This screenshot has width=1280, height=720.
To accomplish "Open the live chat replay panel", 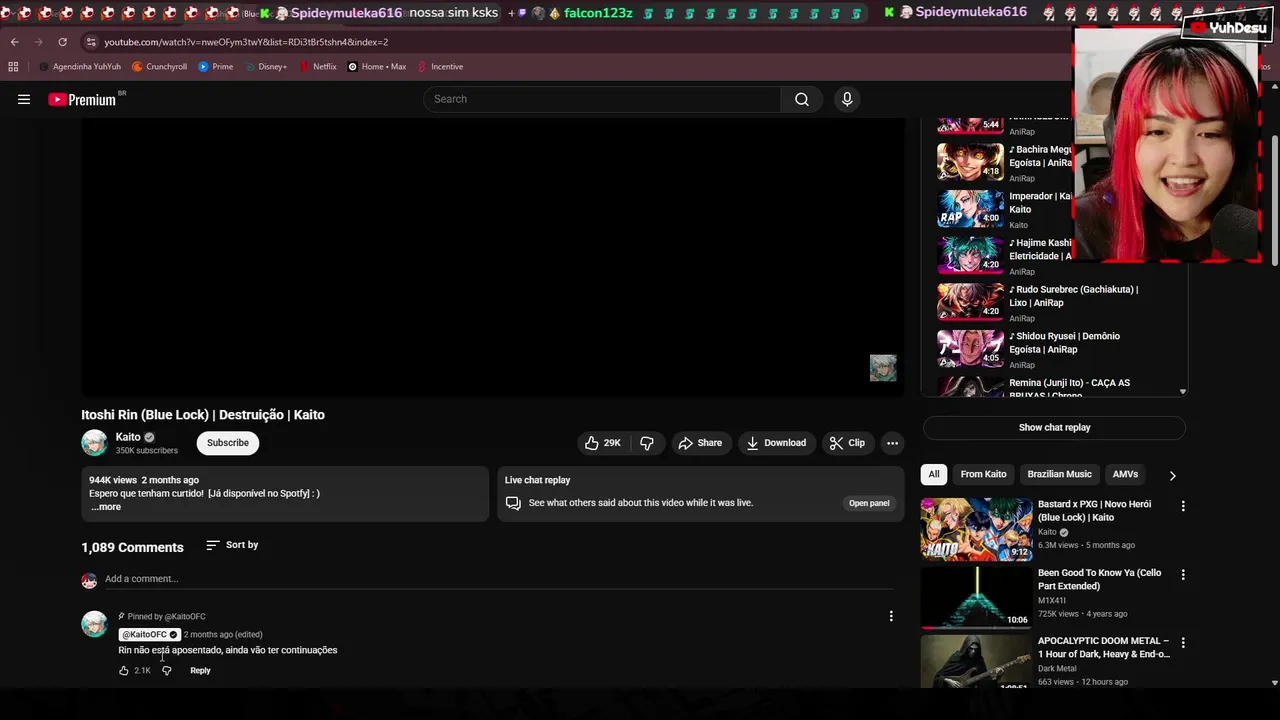I will click(x=869, y=503).
